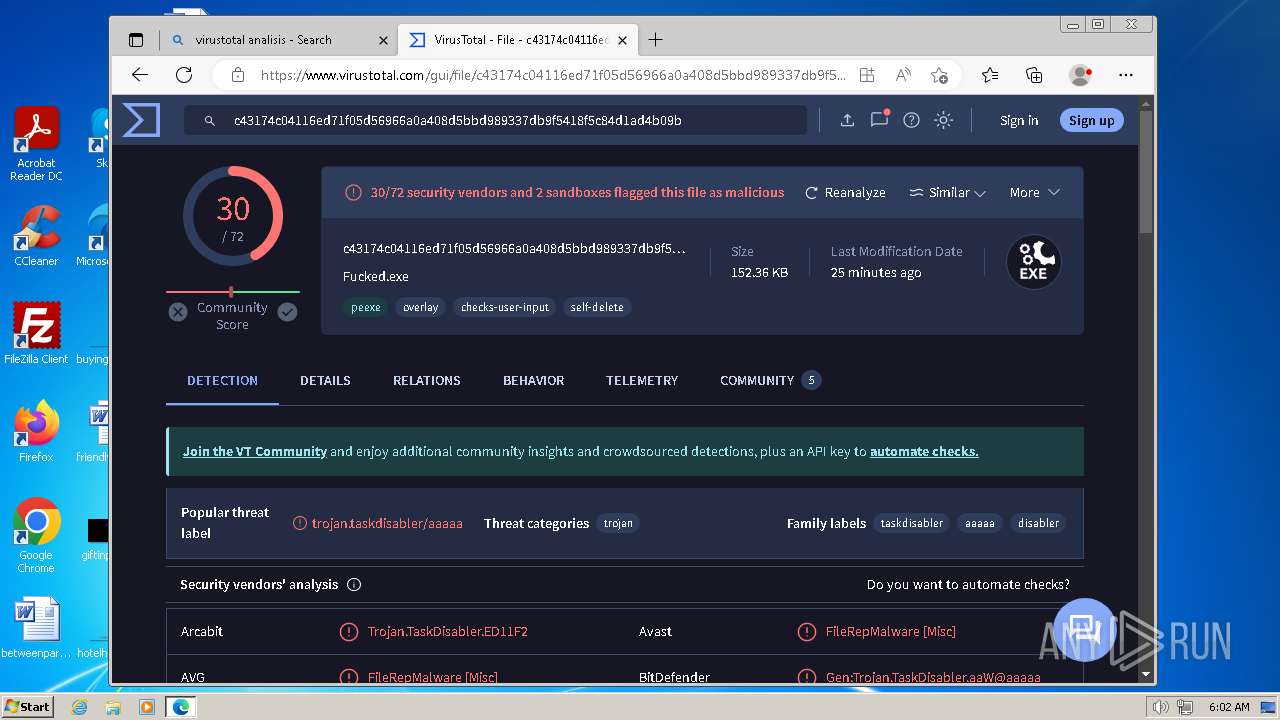The height and width of the screenshot is (720, 1280).
Task: Follow the 'Join the VT Community' link
Action: tap(254, 451)
